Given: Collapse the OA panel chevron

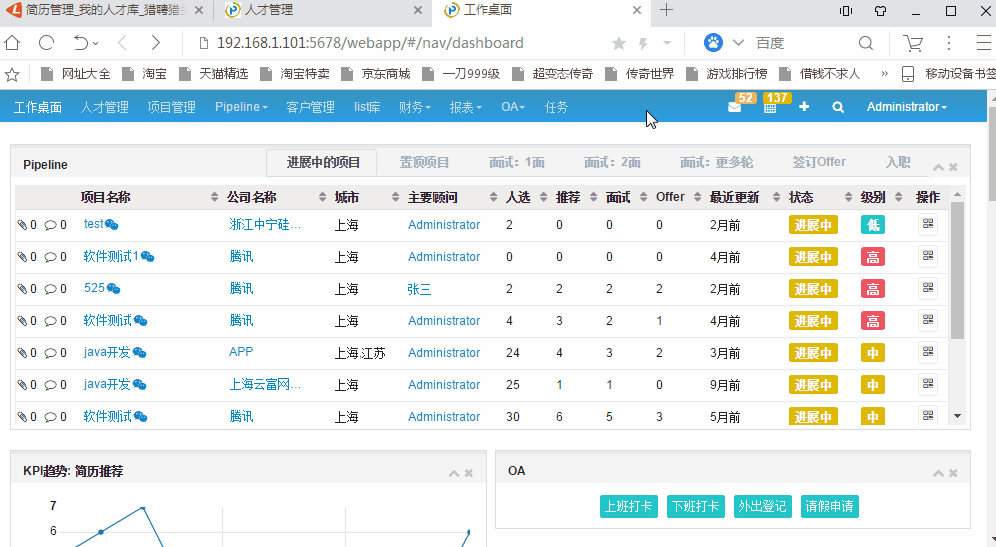Looking at the screenshot, I should tap(938, 473).
